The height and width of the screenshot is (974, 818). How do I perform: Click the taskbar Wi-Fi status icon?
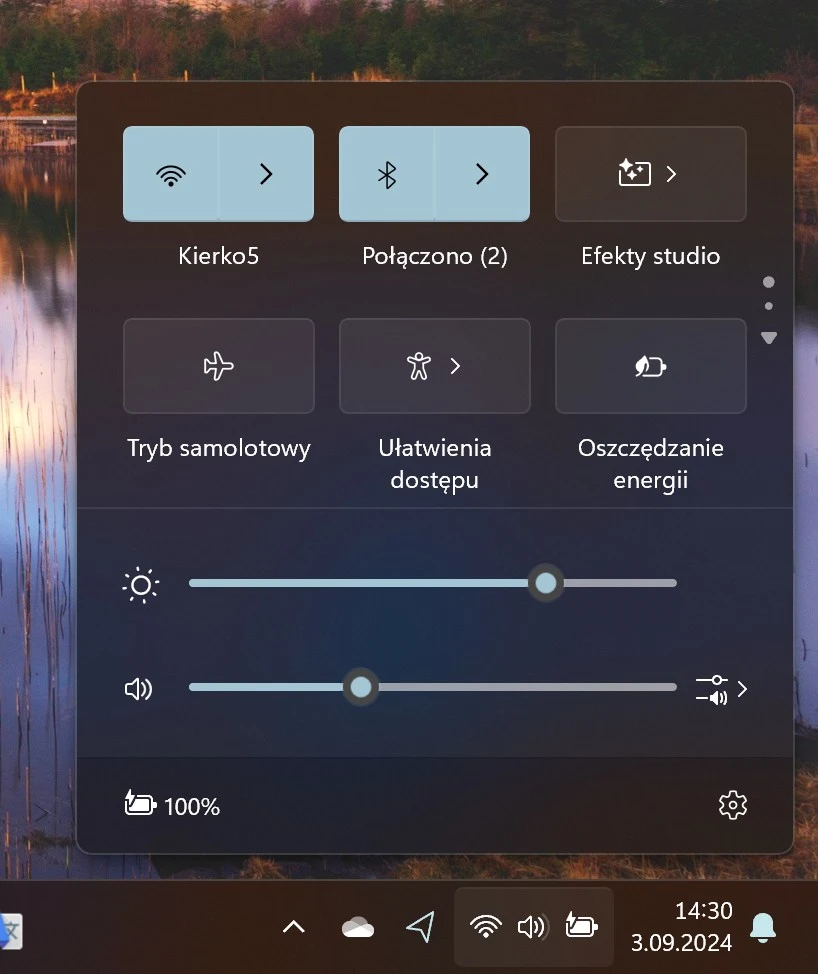tap(486, 927)
